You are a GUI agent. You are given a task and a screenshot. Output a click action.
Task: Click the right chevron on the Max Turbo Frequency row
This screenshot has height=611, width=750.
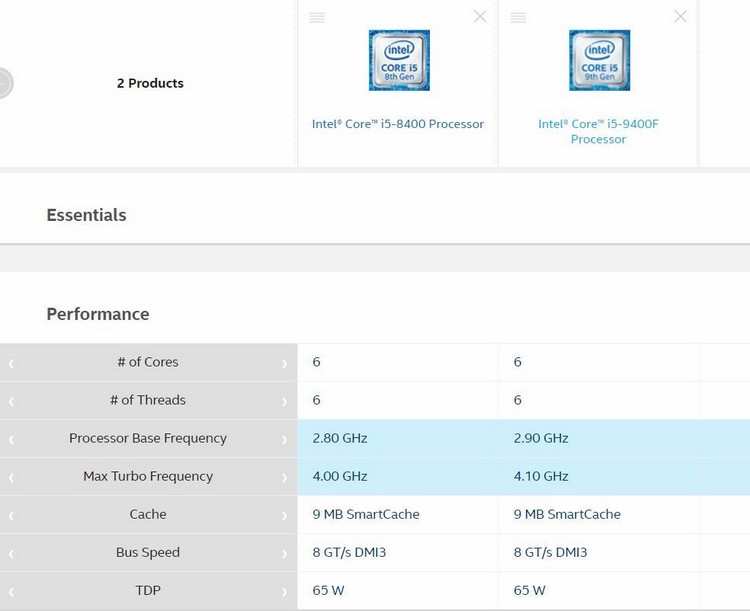[x=284, y=478]
